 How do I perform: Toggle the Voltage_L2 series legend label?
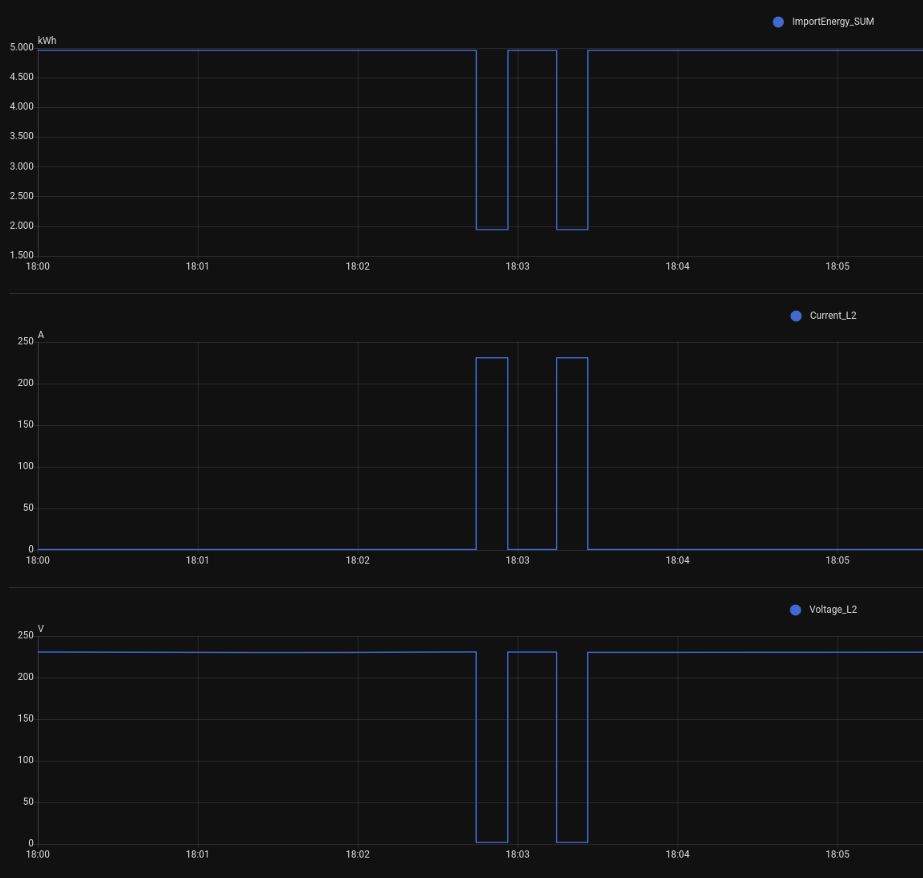pos(832,610)
